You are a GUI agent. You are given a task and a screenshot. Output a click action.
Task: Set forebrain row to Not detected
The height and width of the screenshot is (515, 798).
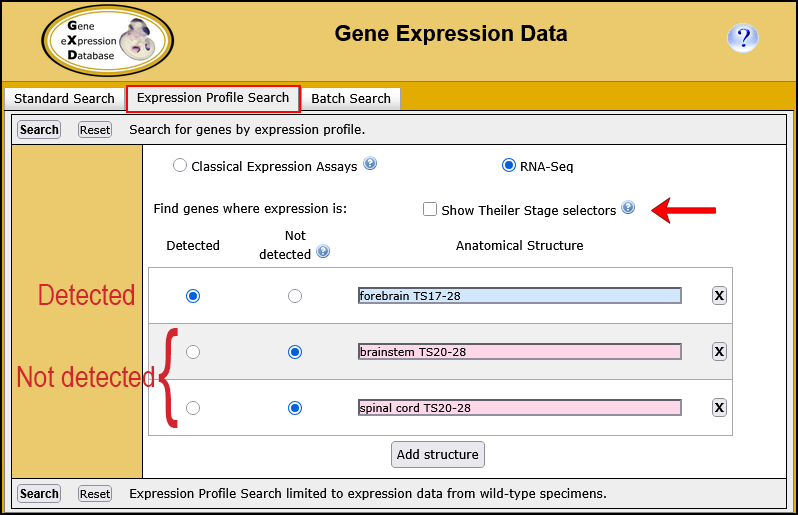point(295,296)
